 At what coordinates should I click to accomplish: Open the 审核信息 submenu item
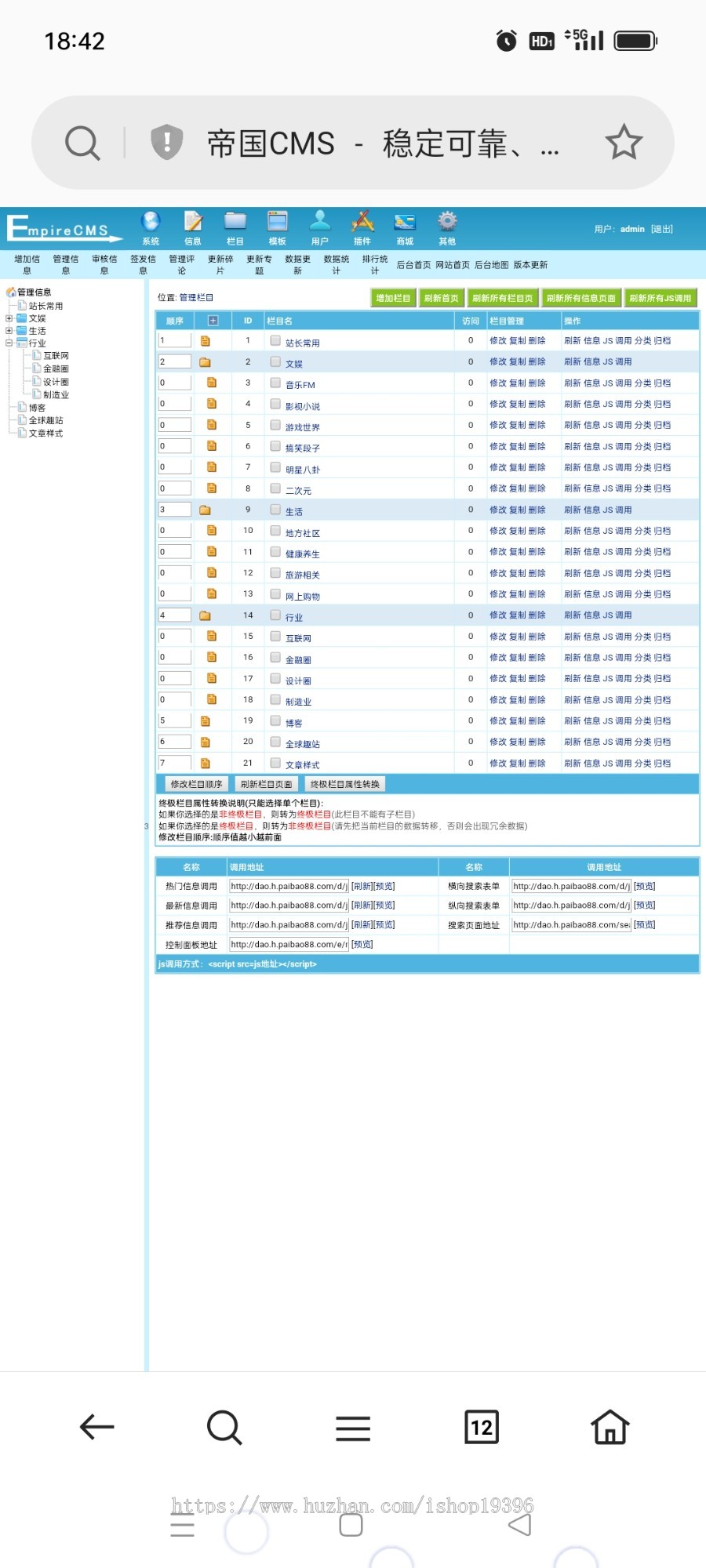[x=104, y=264]
